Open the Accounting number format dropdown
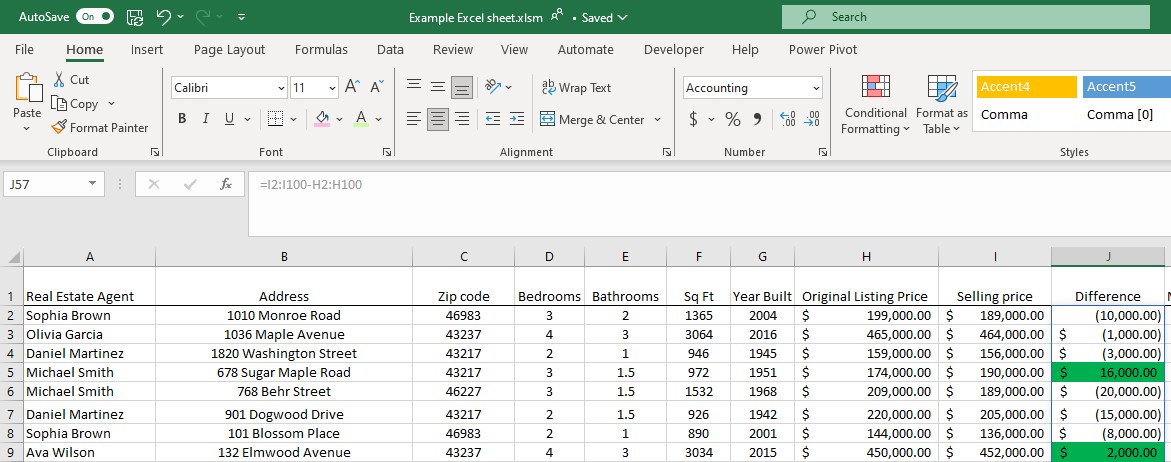 816,88
